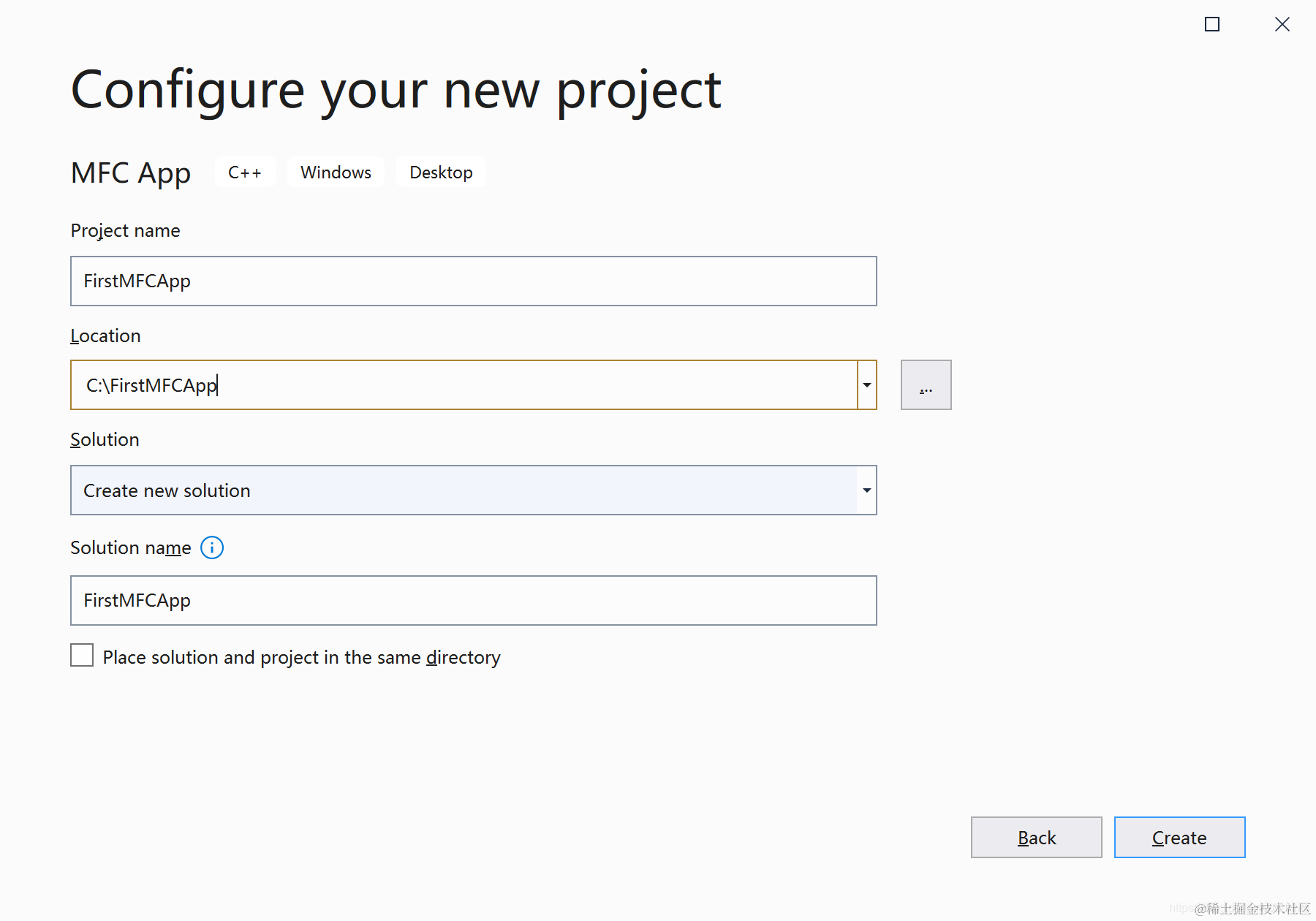The width and height of the screenshot is (1316, 921).
Task: Click the C++ language tag
Action: click(245, 173)
